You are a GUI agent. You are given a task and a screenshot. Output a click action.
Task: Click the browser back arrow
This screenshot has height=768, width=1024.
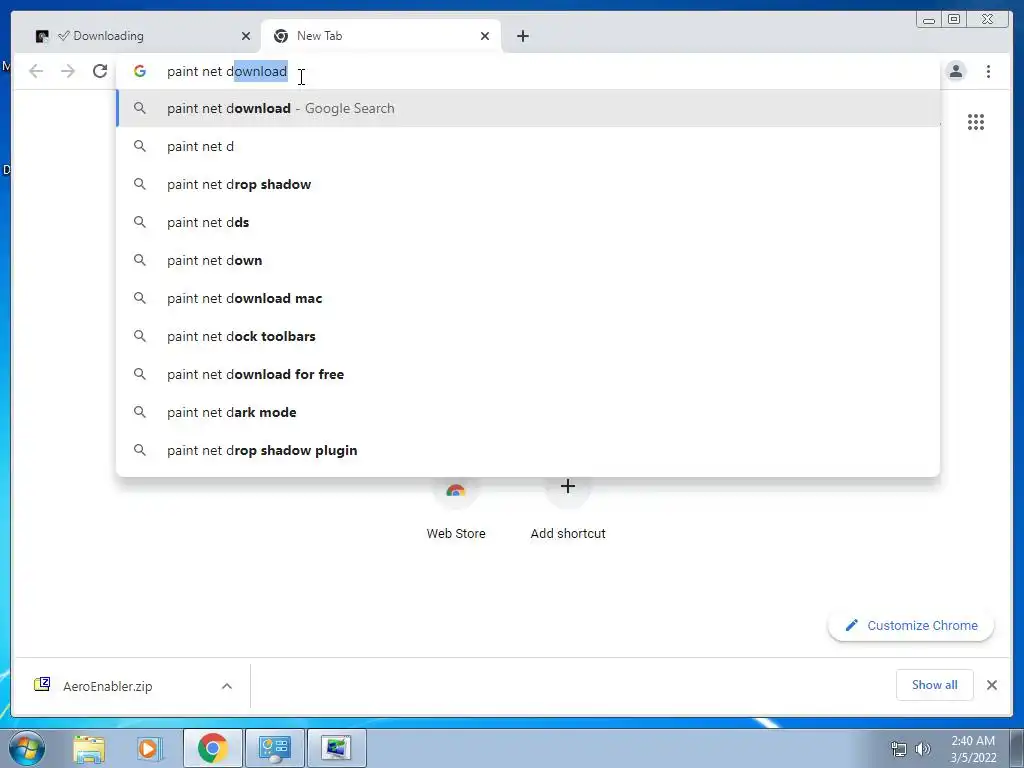point(36,71)
